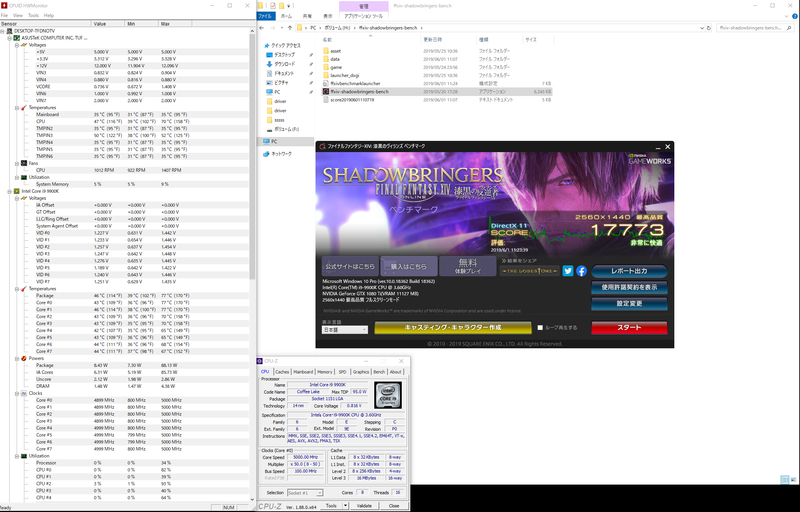Open the Explorer address bar history dropdown

pyautogui.click(x=702, y=28)
